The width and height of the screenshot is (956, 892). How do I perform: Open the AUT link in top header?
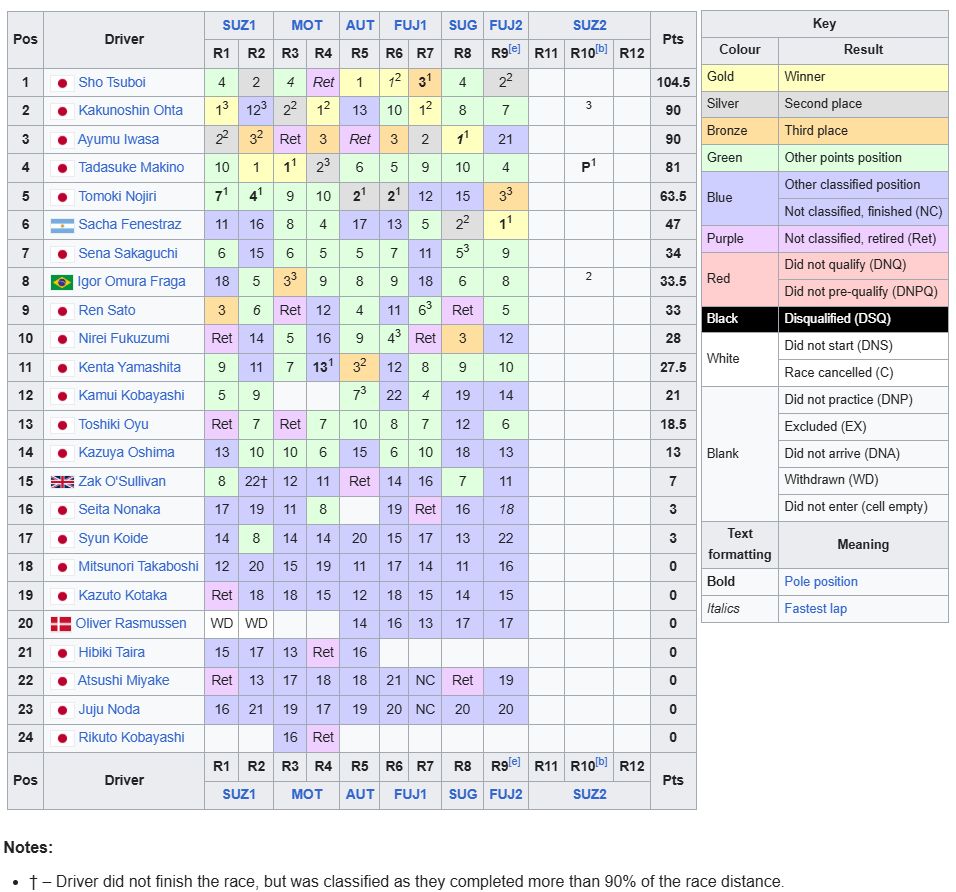point(359,25)
